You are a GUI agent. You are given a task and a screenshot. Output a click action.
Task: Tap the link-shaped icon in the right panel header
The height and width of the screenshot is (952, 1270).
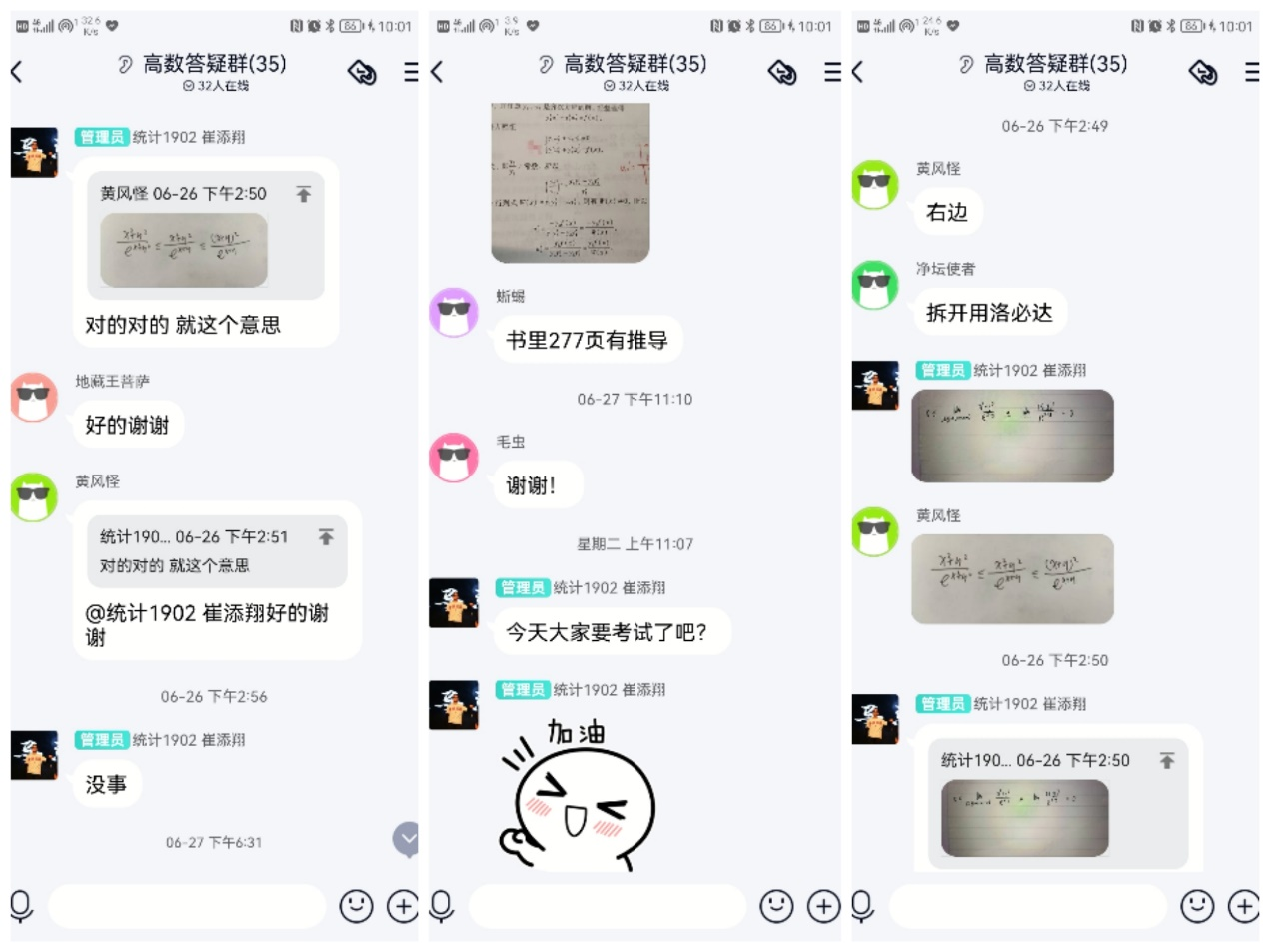coord(1203,72)
